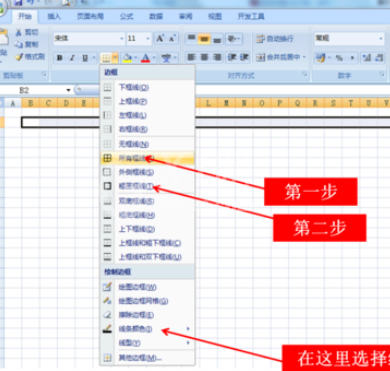Open the number format 常规 dropdown
The image size is (390, 371).
pyautogui.click(x=381, y=39)
